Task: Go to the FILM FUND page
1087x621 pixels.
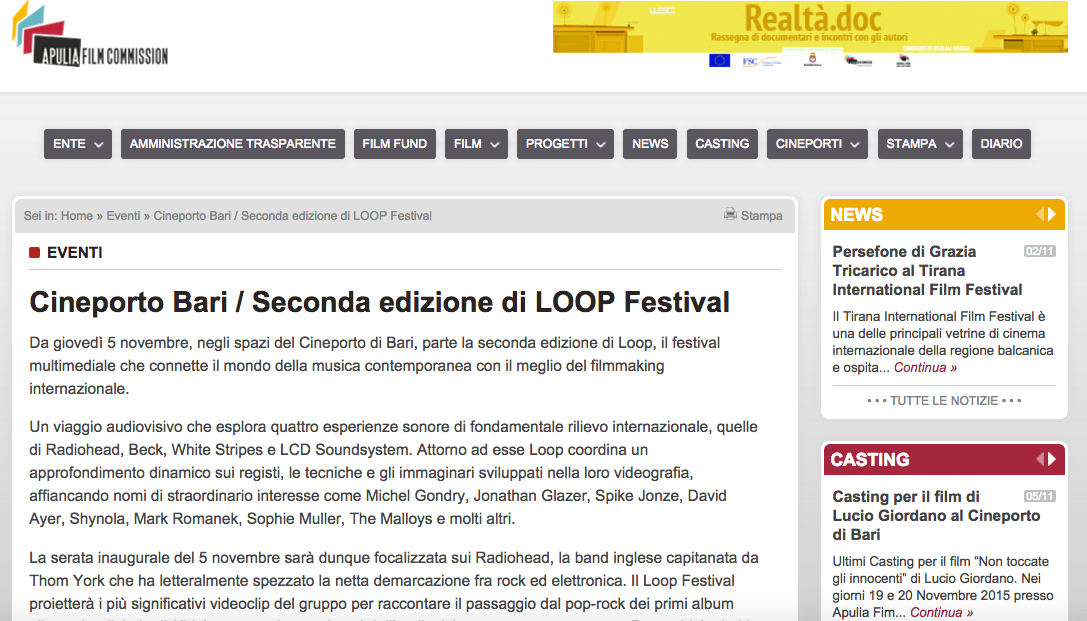Action: [394, 143]
